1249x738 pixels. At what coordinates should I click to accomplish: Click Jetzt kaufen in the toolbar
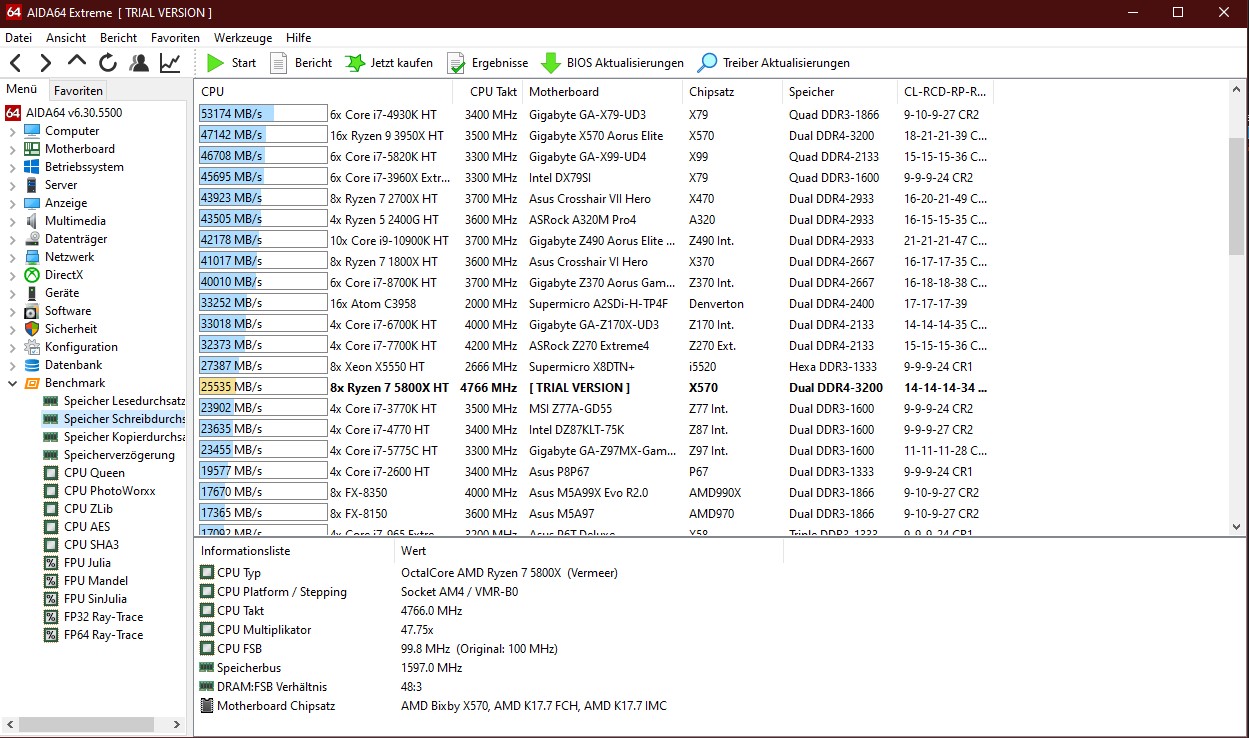pyautogui.click(x=389, y=63)
